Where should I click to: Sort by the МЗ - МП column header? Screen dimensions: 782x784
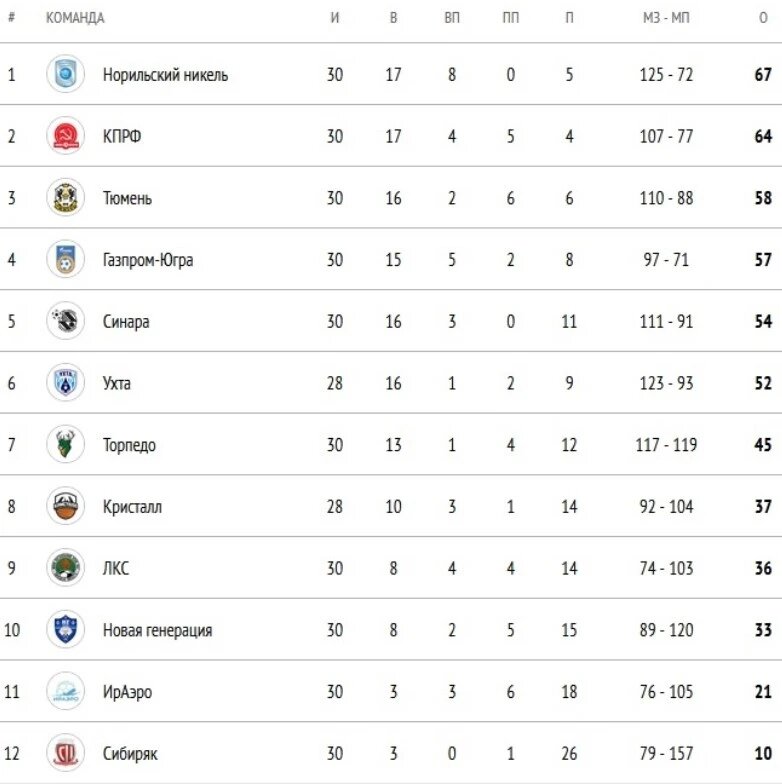click(666, 18)
